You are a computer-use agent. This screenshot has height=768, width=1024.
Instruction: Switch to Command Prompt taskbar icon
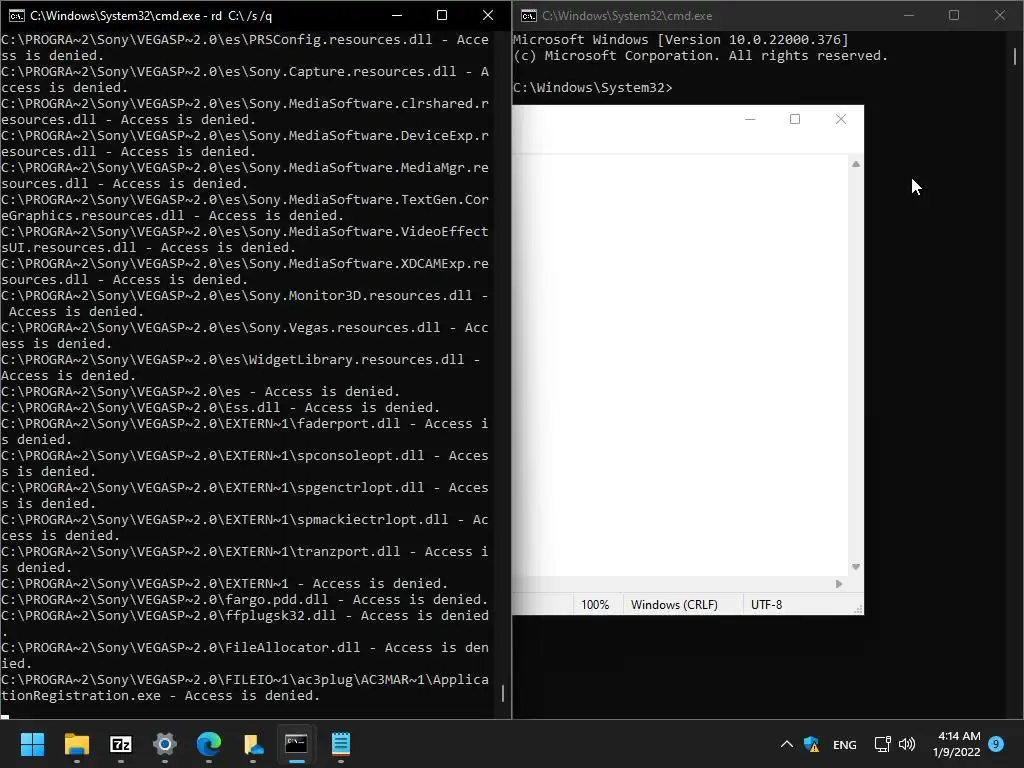296,744
